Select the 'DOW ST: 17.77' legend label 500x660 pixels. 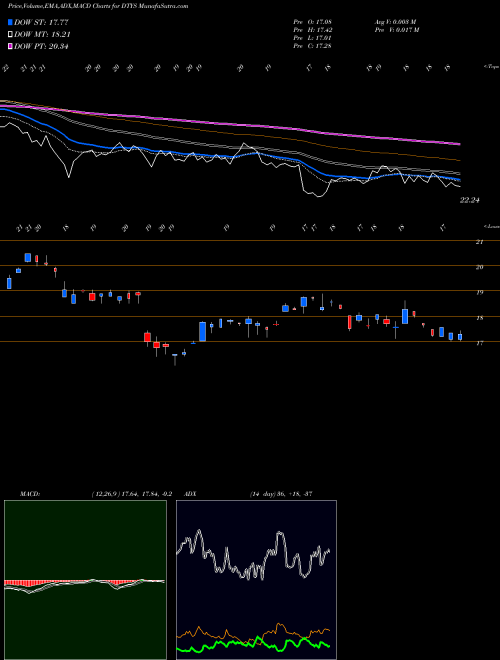click(41, 22)
